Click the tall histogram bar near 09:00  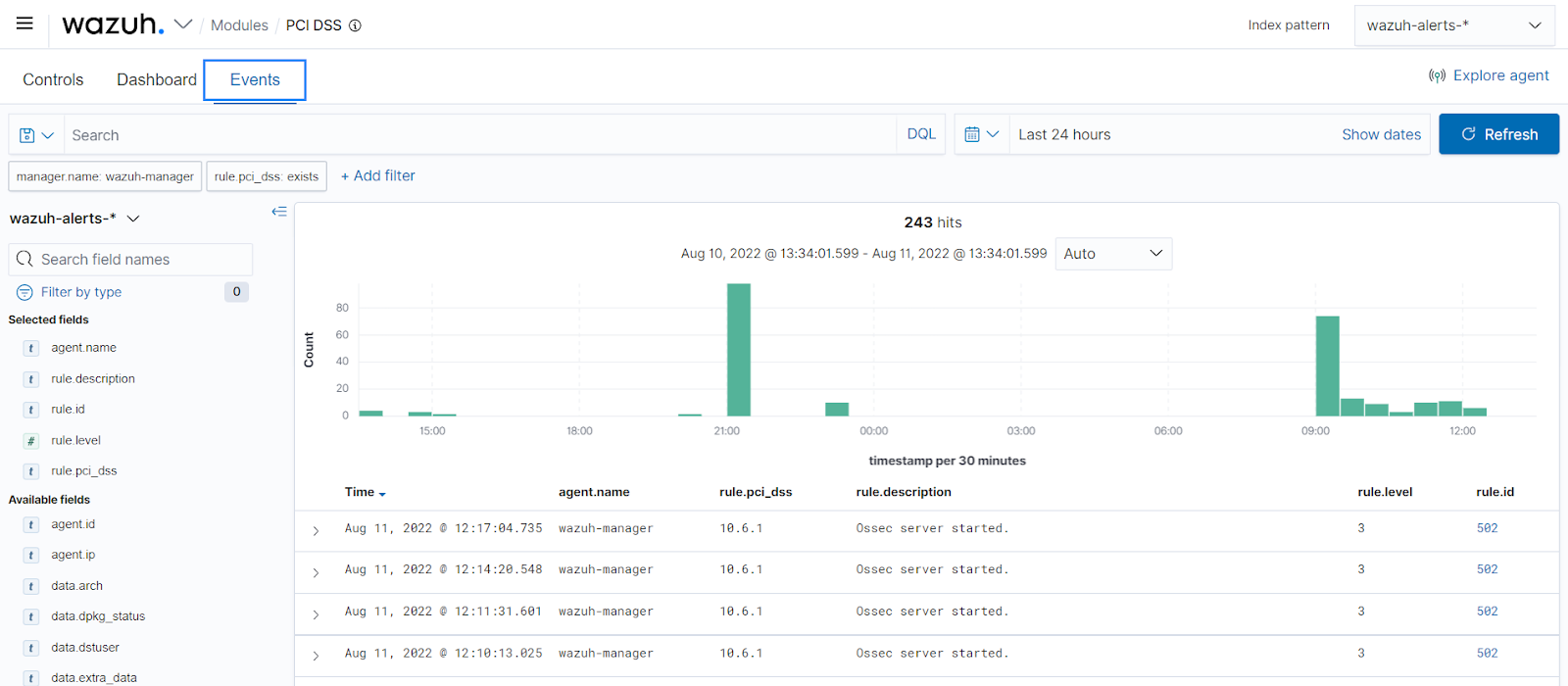pos(1327,367)
